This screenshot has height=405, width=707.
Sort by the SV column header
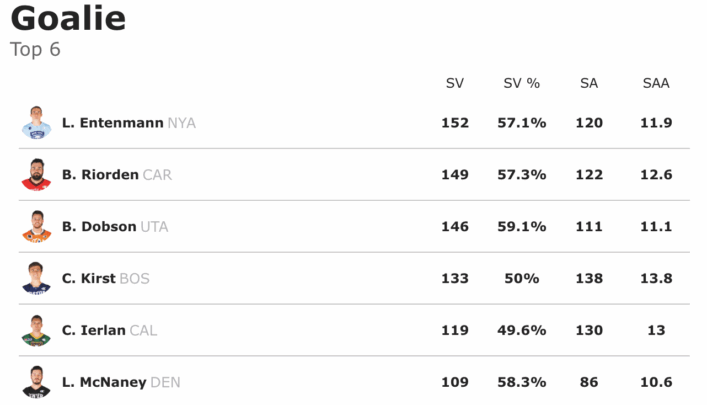click(454, 83)
